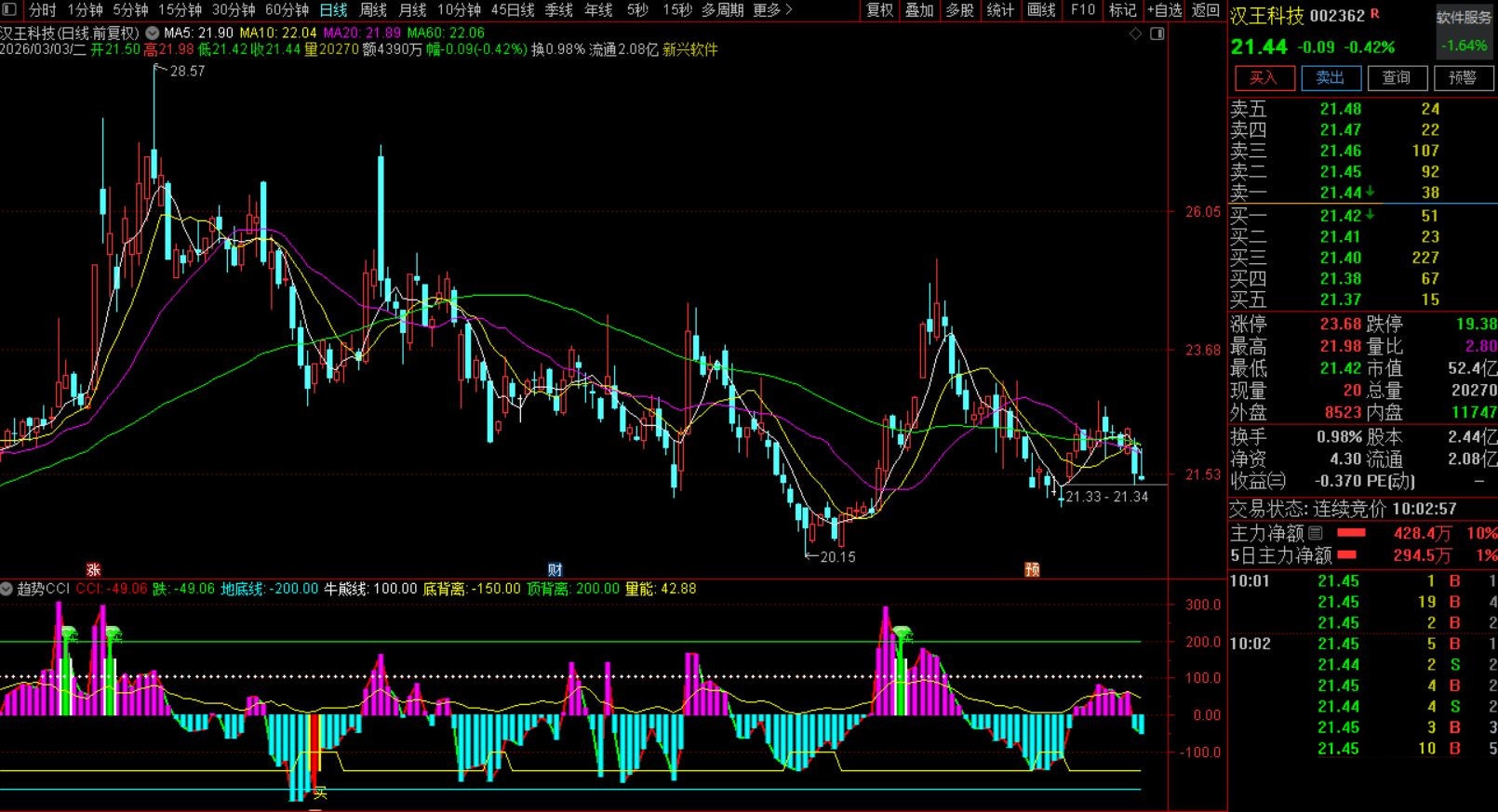
Task: Switch to the 周线 weekly chart tab
Action: click(373, 10)
